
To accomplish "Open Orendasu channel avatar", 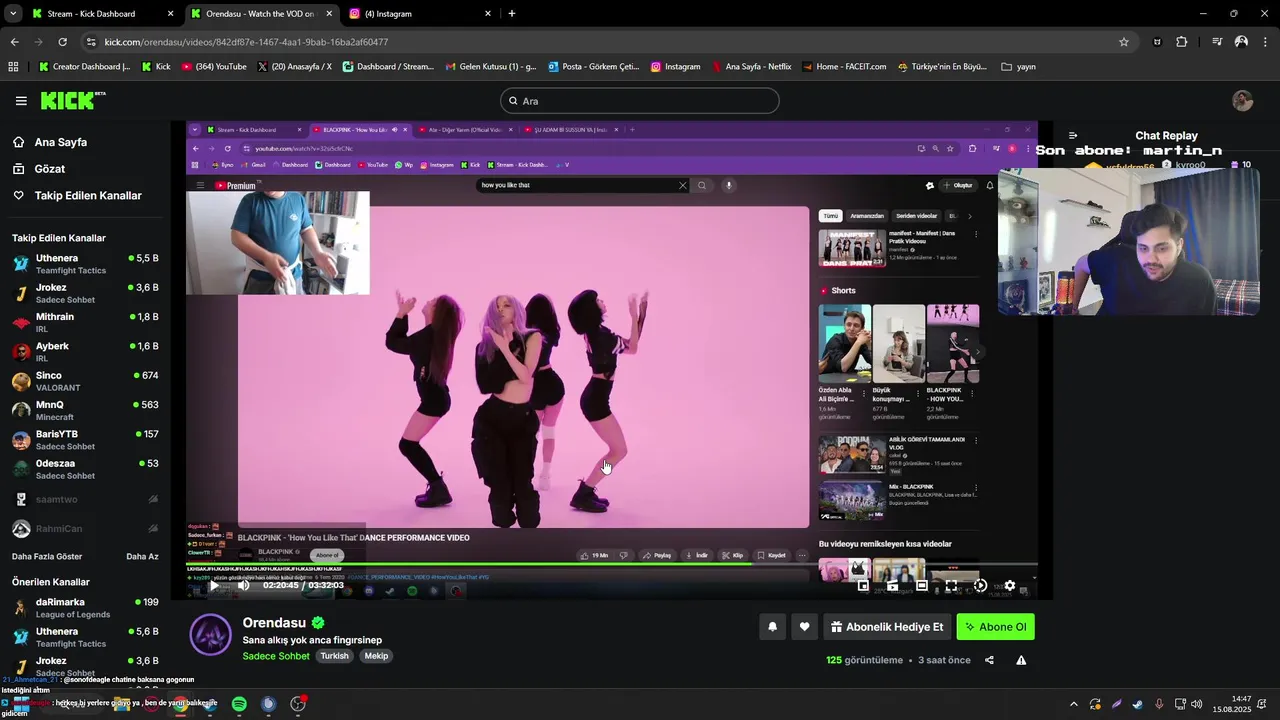I will point(211,635).
